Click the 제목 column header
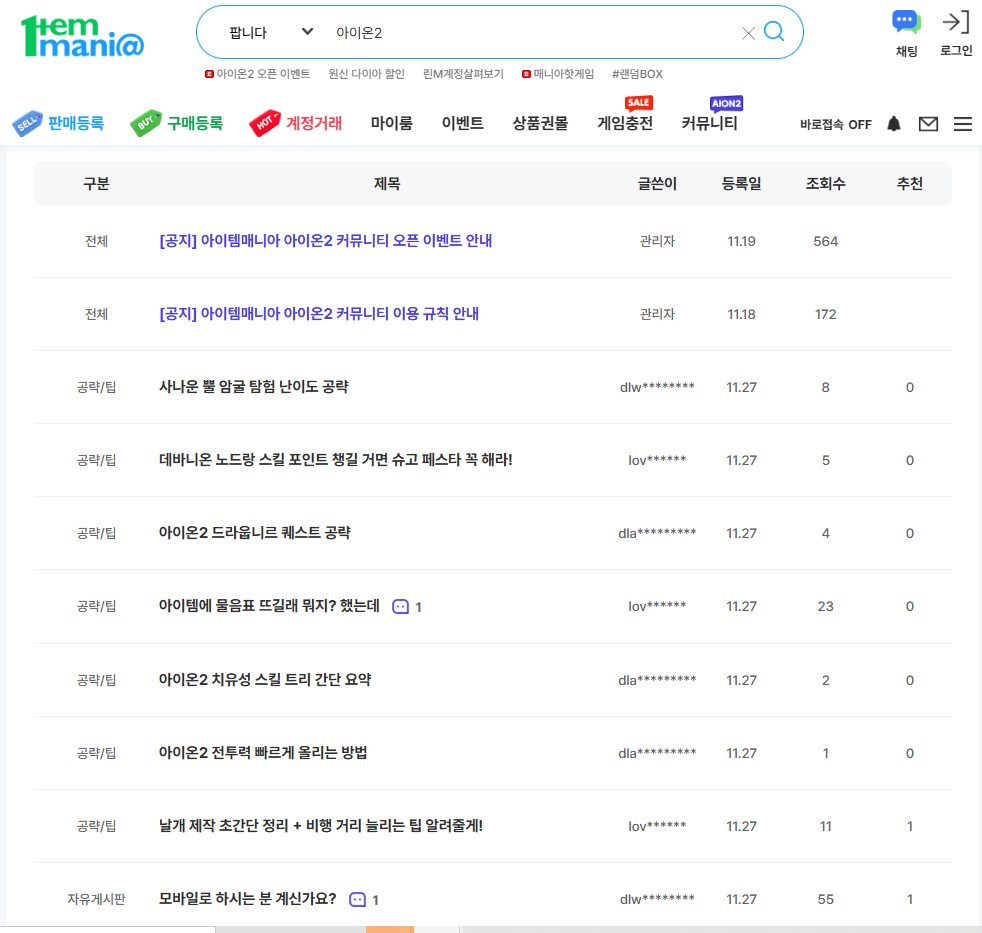The height and width of the screenshot is (933, 982). pos(387,183)
